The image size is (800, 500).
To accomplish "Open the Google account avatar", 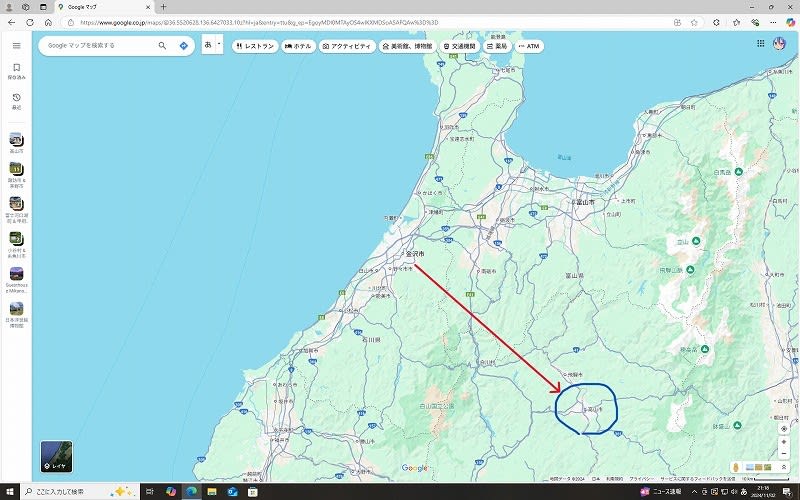I will click(x=779, y=44).
